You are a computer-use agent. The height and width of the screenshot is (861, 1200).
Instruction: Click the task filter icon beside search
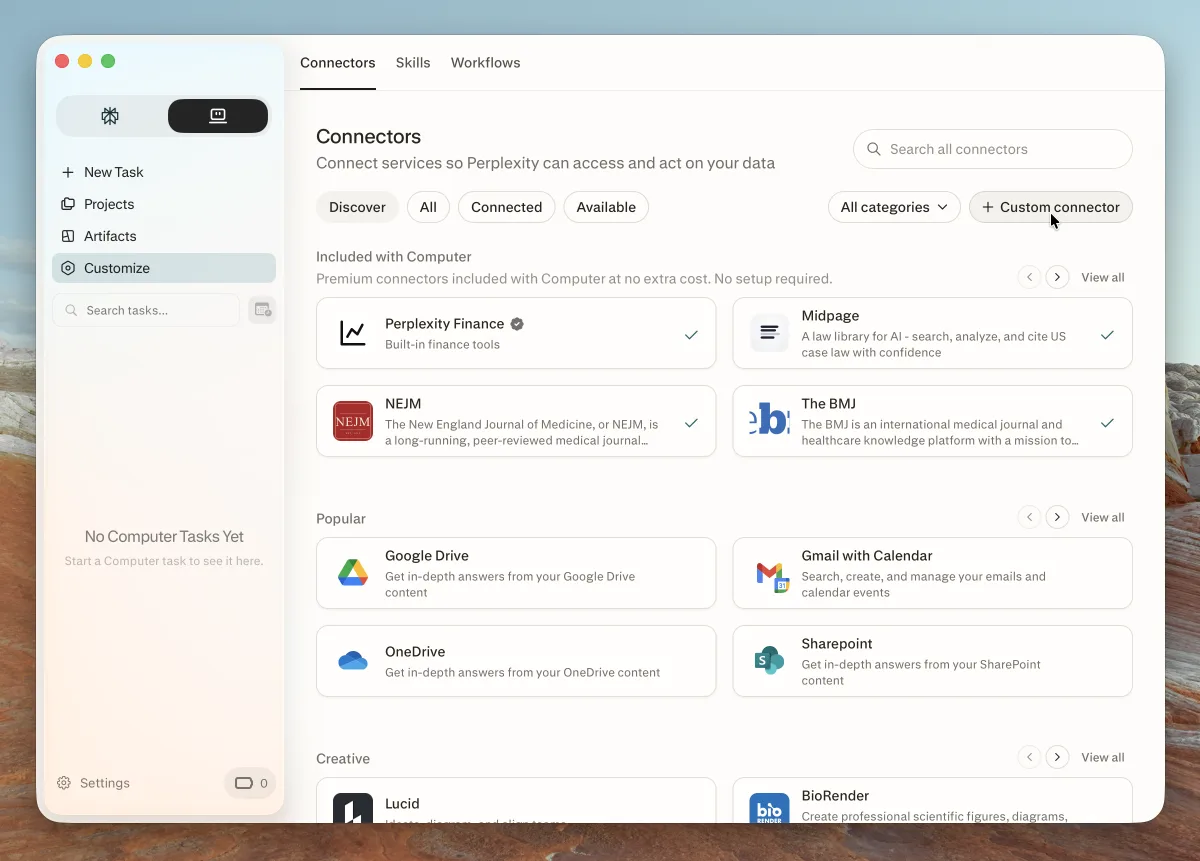tap(262, 310)
